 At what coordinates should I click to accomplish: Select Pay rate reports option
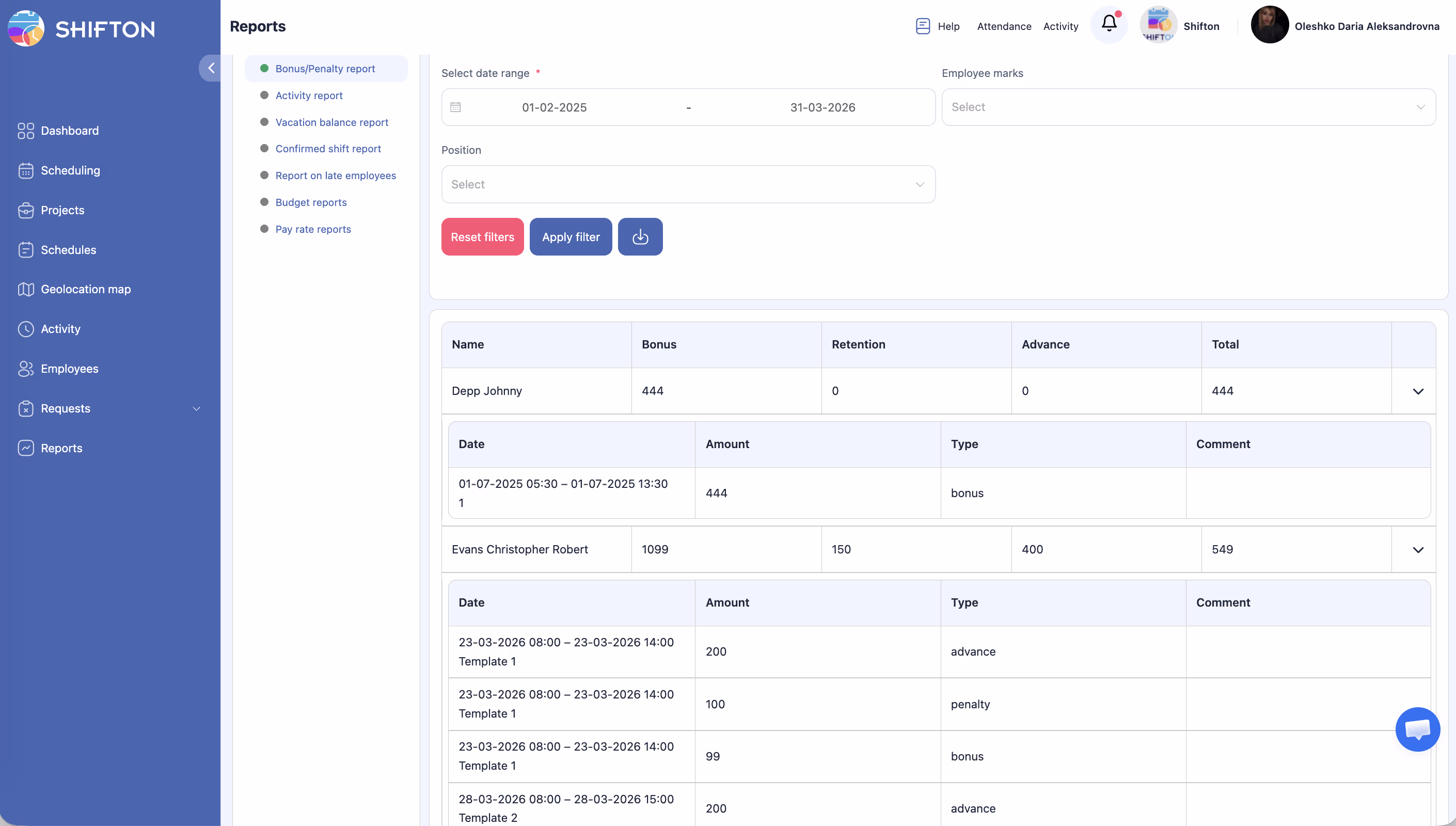[312, 229]
